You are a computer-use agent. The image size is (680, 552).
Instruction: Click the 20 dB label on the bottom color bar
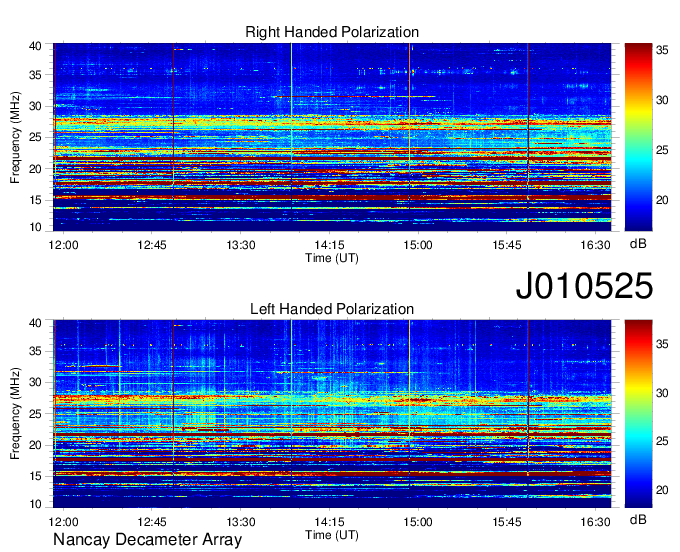[662, 490]
